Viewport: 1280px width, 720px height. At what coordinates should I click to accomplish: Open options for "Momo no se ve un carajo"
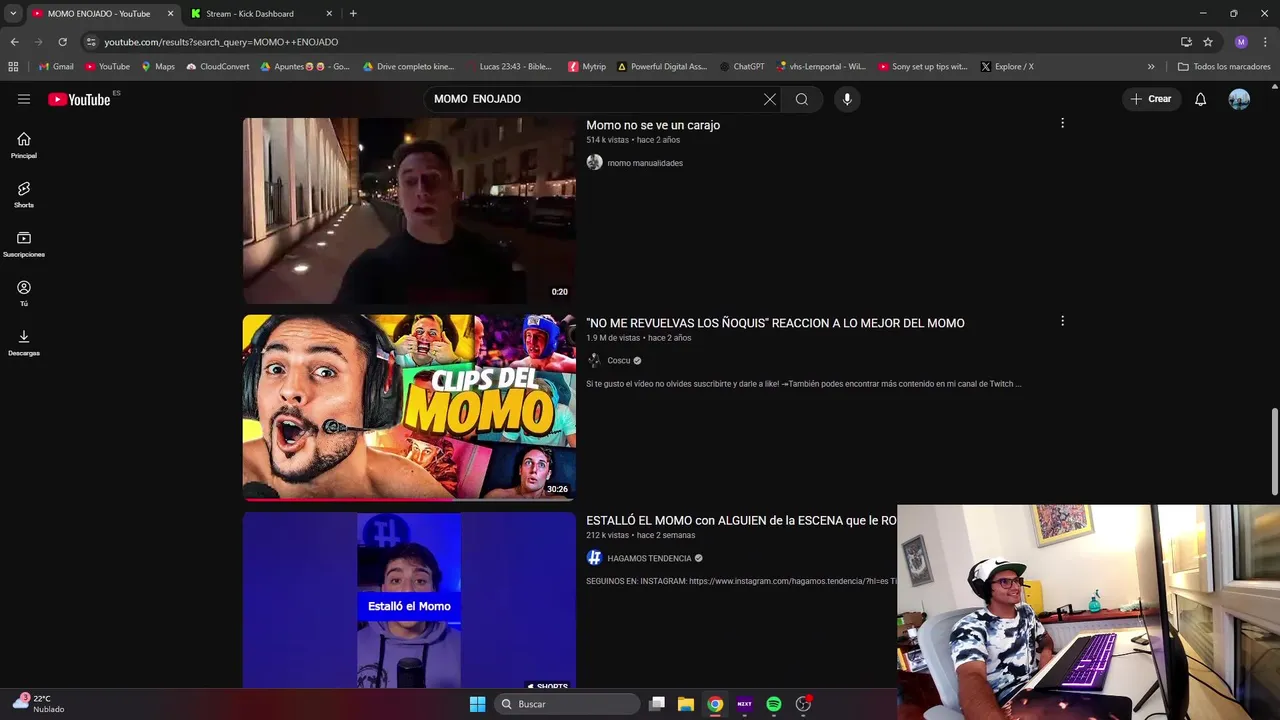(x=1062, y=123)
